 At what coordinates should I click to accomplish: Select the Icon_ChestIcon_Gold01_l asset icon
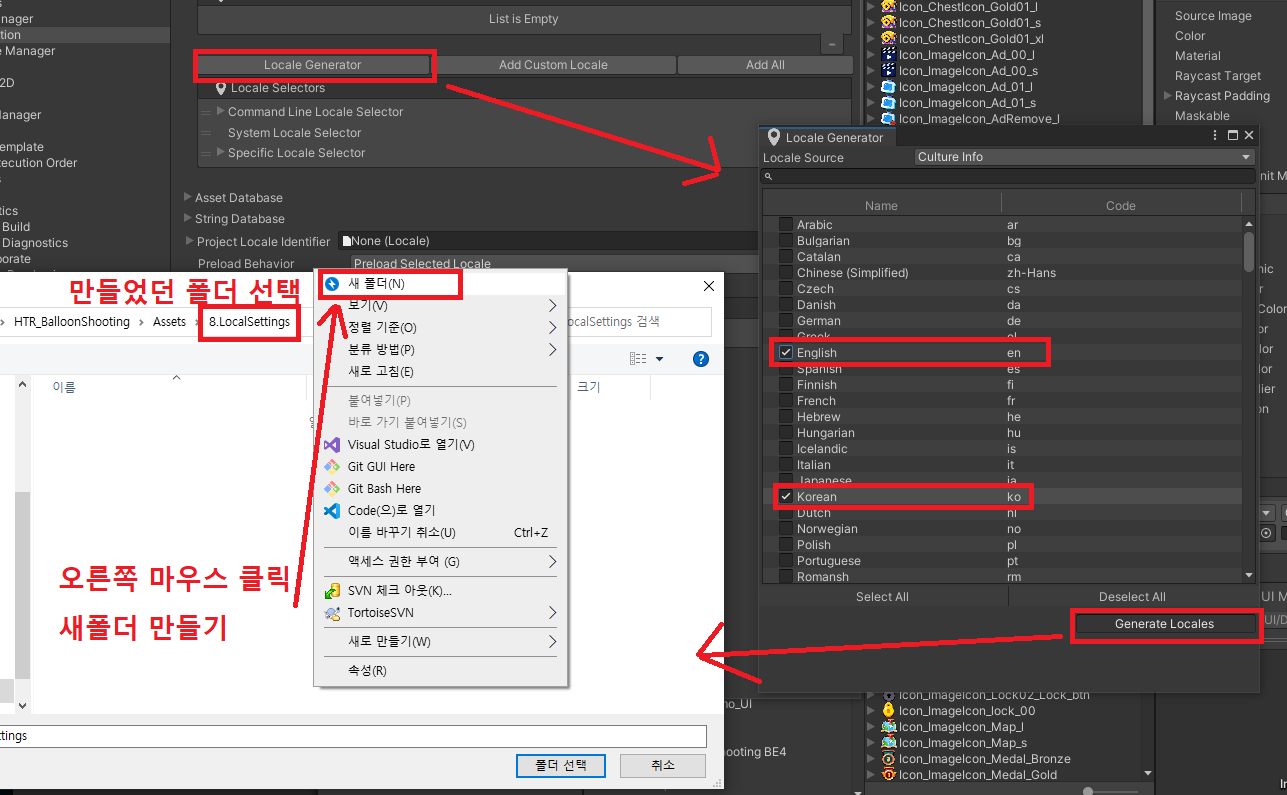pyautogui.click(x=888, y=6)
